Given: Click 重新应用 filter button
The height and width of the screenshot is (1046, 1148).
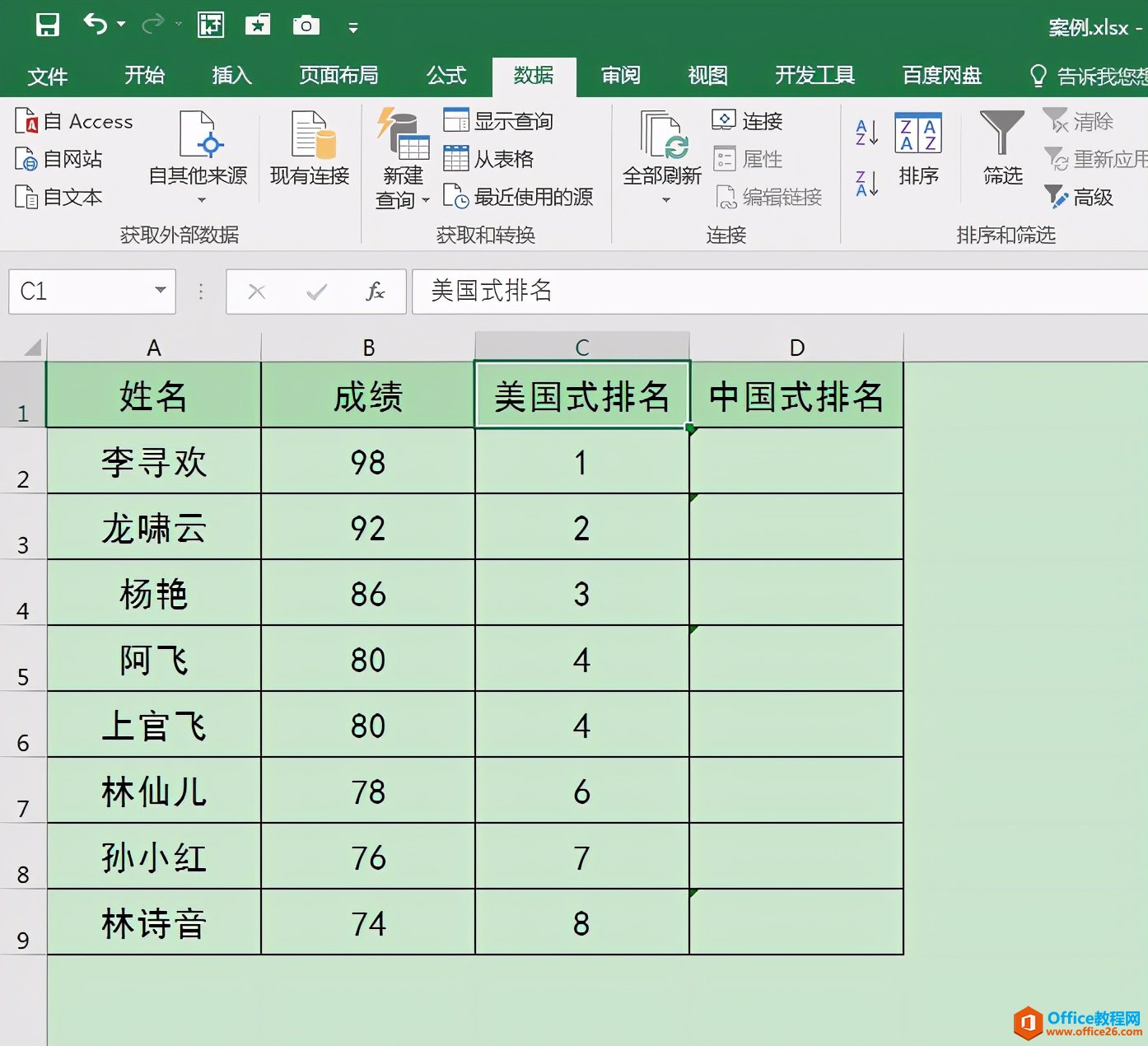Looking at the screenshot, I should pyautogui.click(x=1095, y=159).
